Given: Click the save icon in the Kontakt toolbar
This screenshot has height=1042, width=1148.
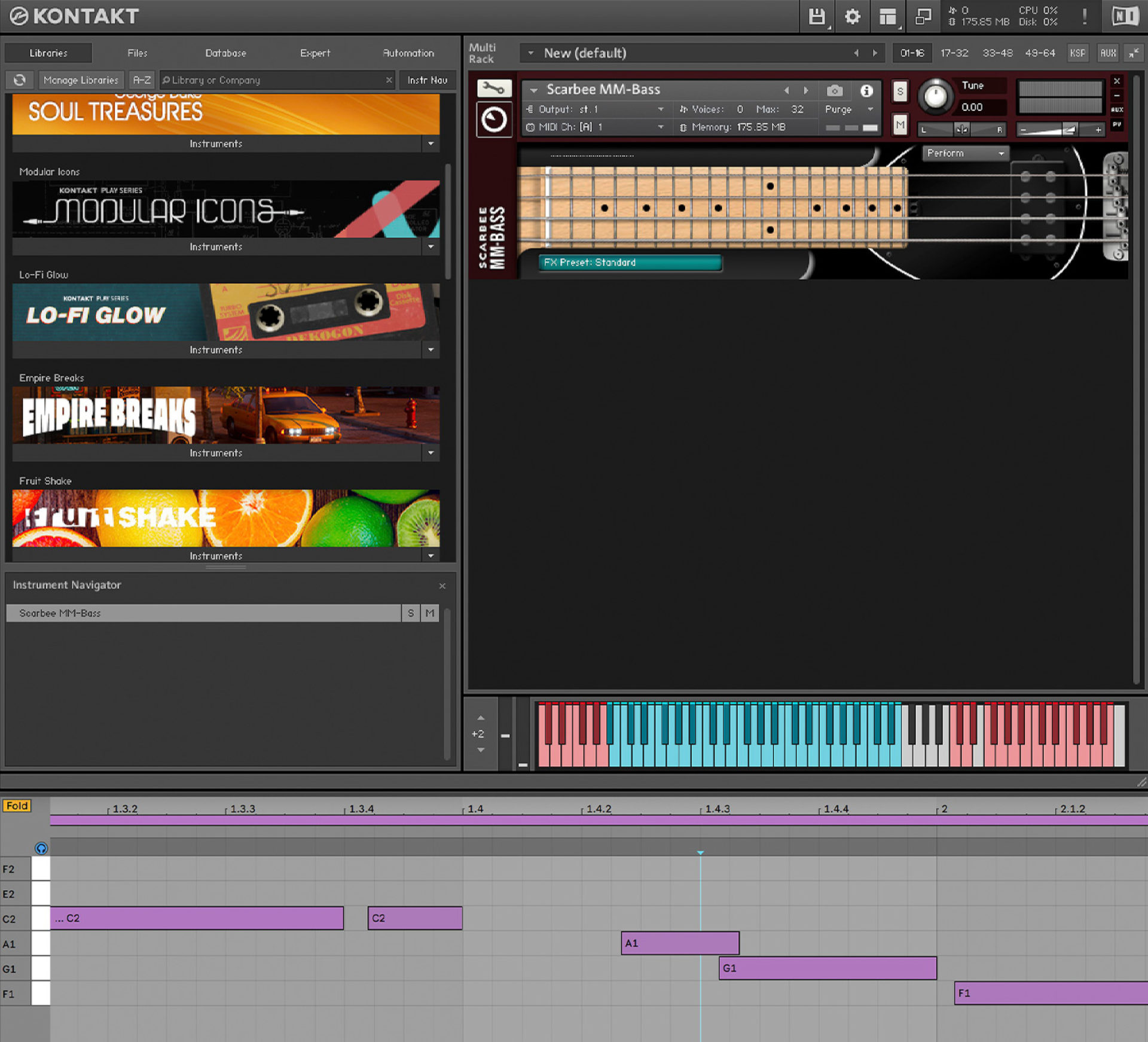Looking at the screenshot, I should [x=817, y=17].
